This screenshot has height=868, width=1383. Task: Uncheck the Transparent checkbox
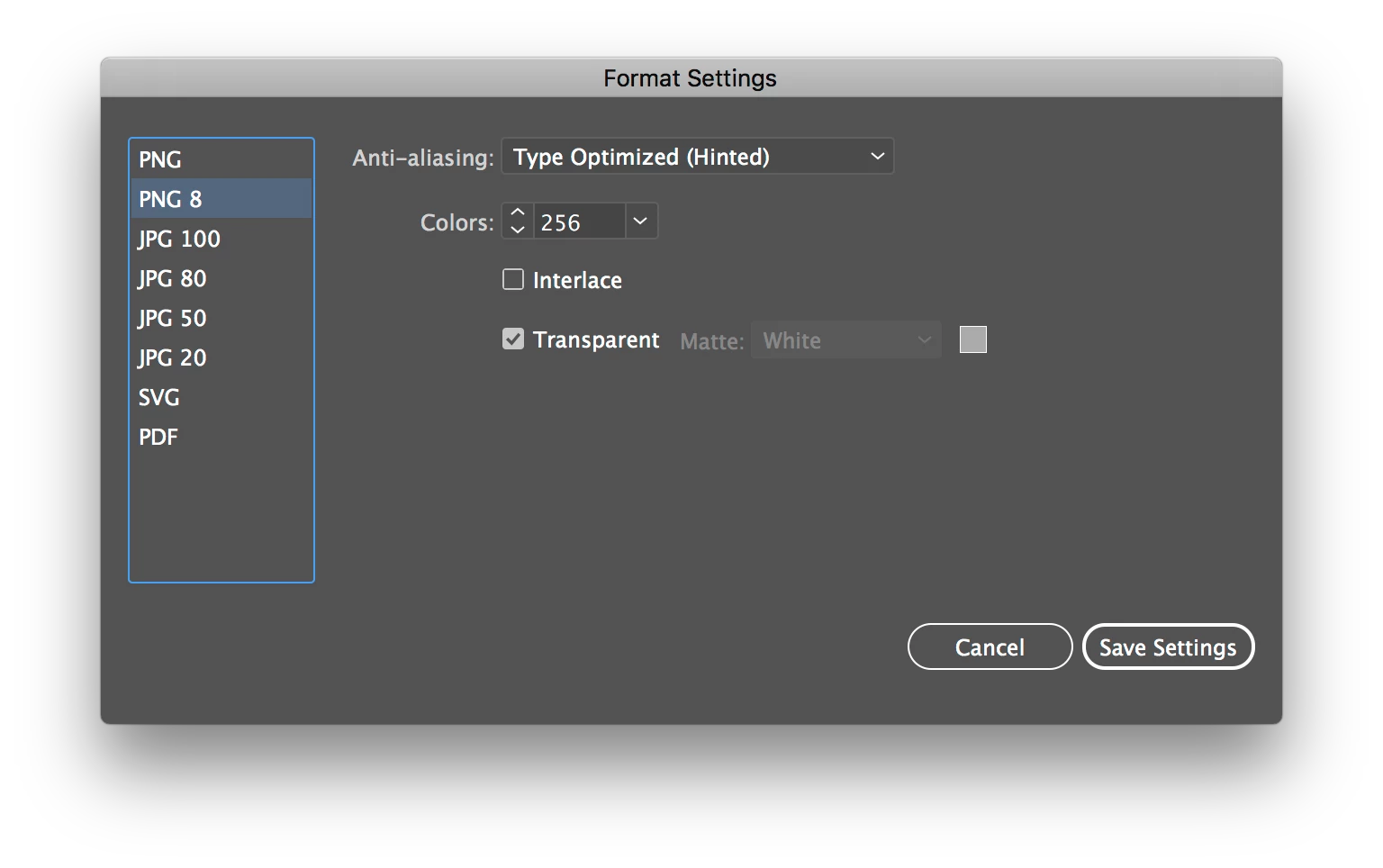[513, 339]
